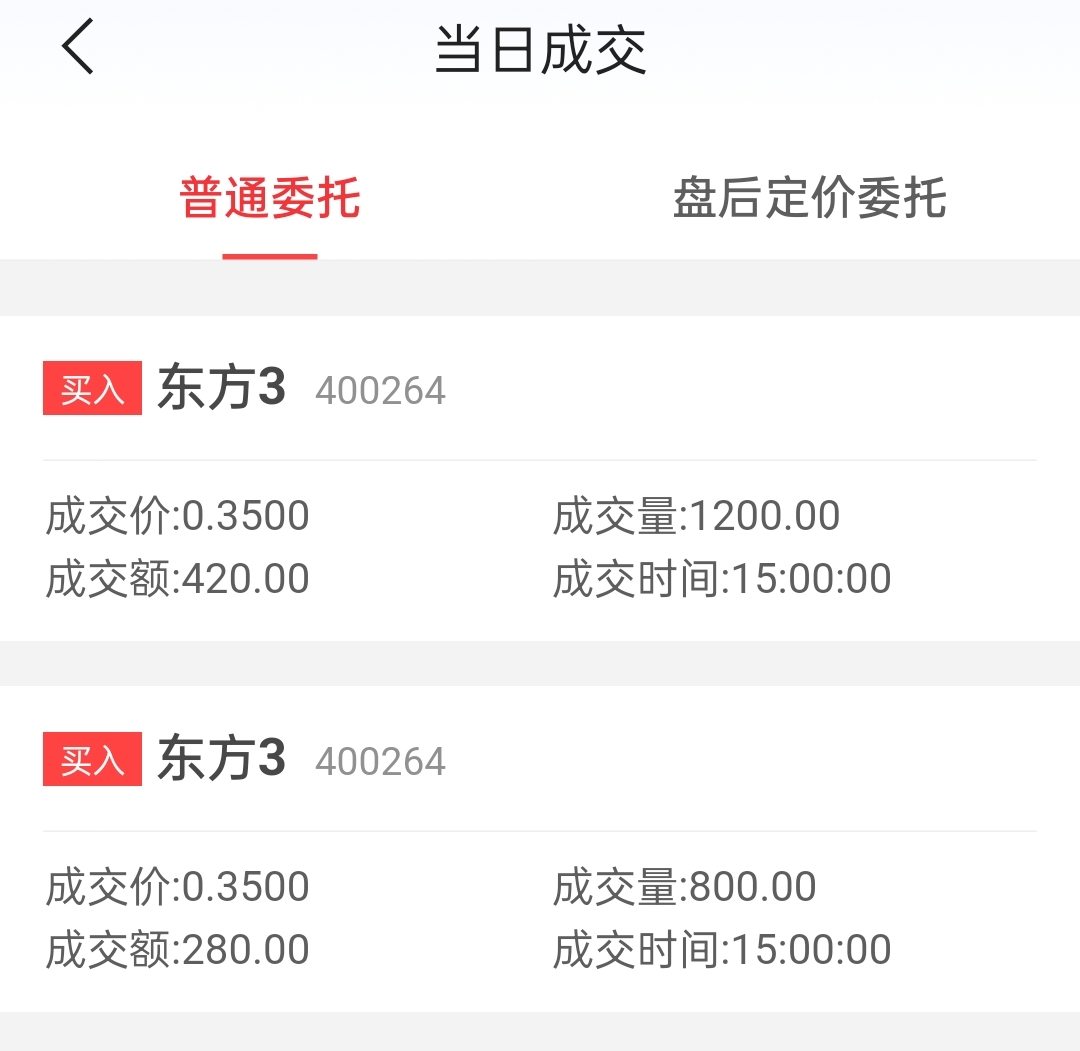Screen dimensions: 1080x1051
Task: Click 成交额:420.00 field
Action: click(178, 578)
